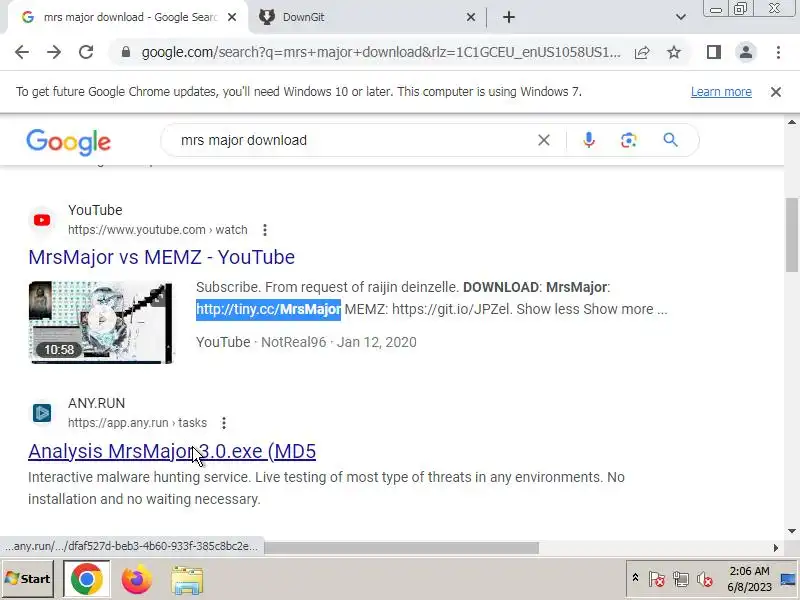Click the YouTube favicon in the result
Screen dimensions: 800x600
(42, 220)
